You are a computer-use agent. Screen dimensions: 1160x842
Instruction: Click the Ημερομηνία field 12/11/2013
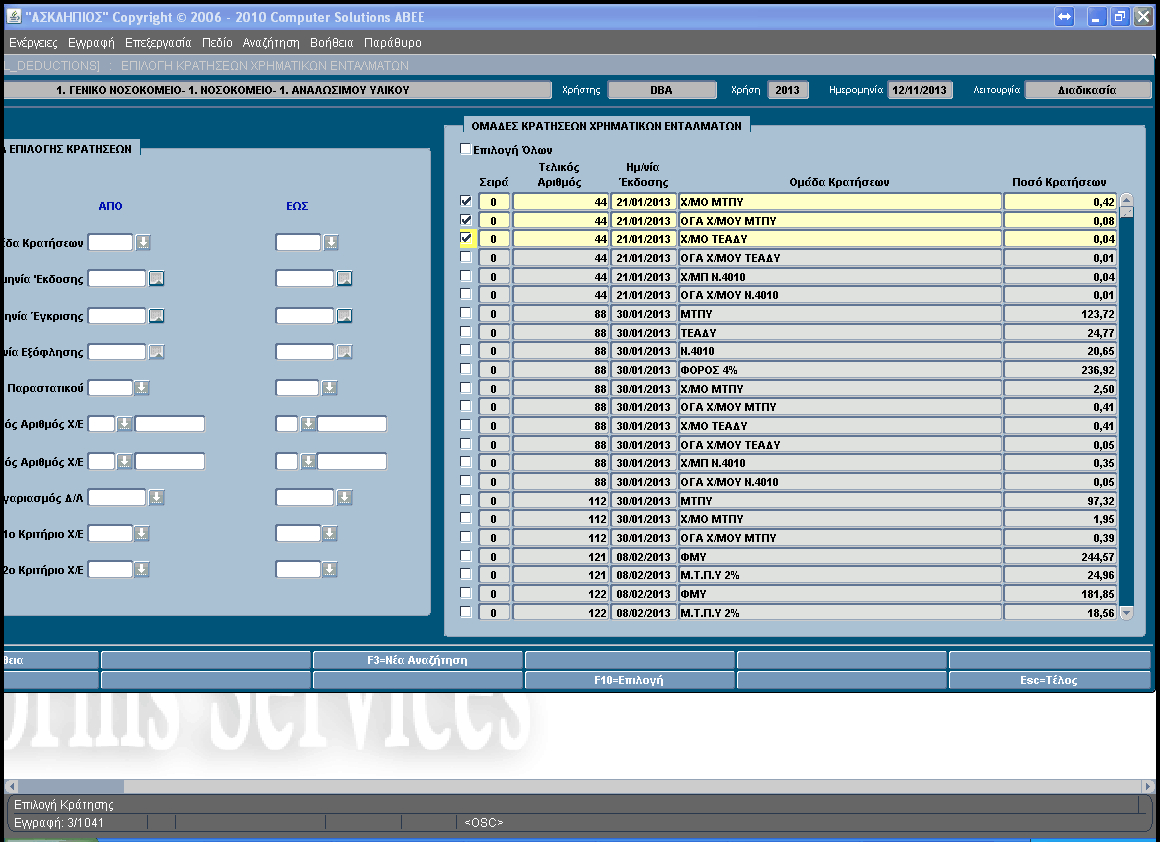920,90
